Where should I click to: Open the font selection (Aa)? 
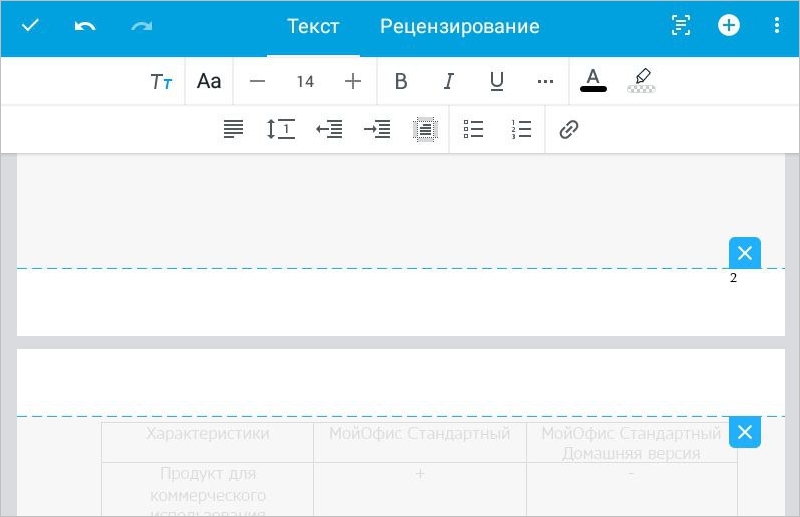tap(209, 81)
